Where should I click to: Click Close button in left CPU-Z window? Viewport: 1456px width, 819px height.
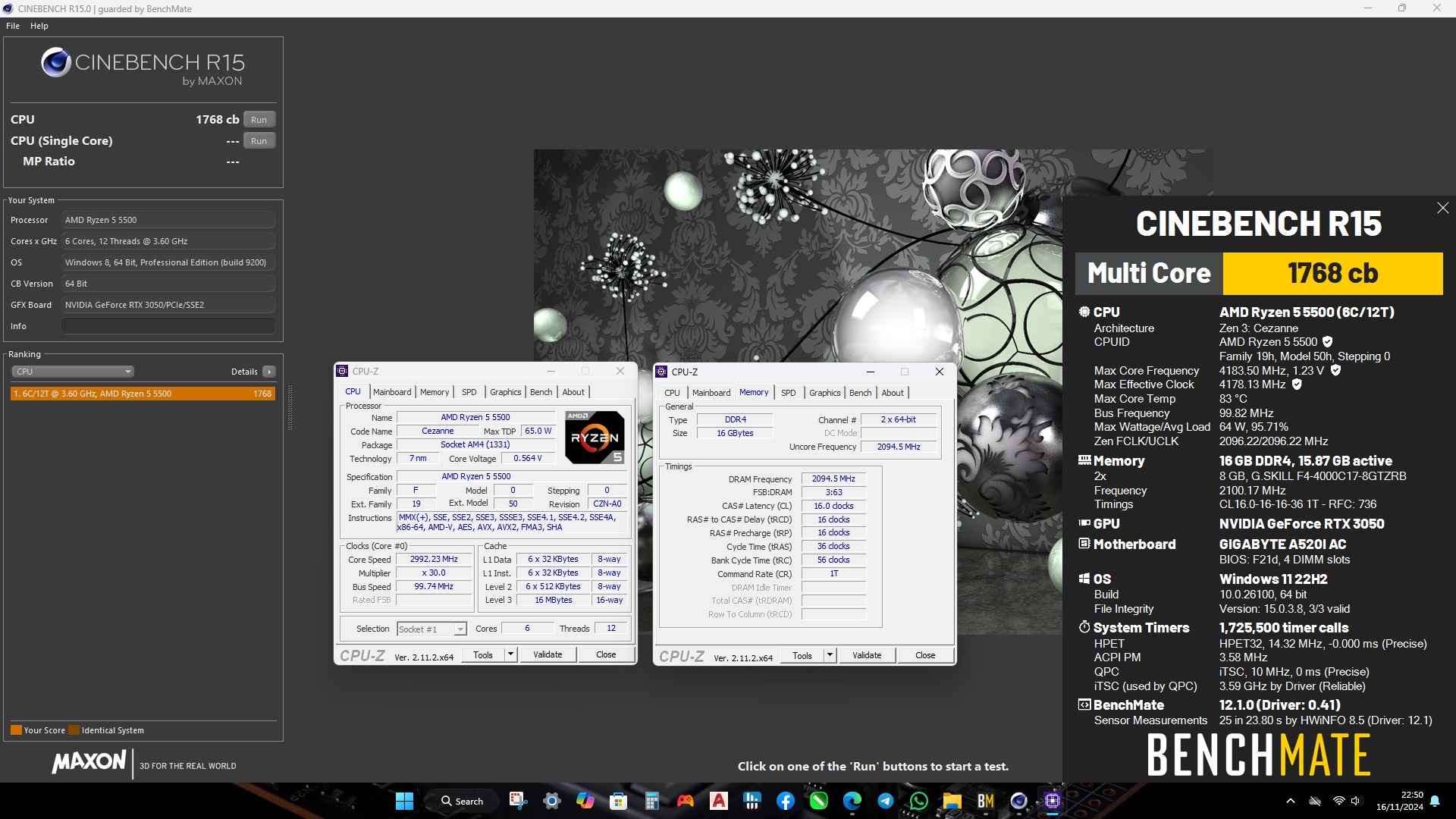[x=606, y=655]
